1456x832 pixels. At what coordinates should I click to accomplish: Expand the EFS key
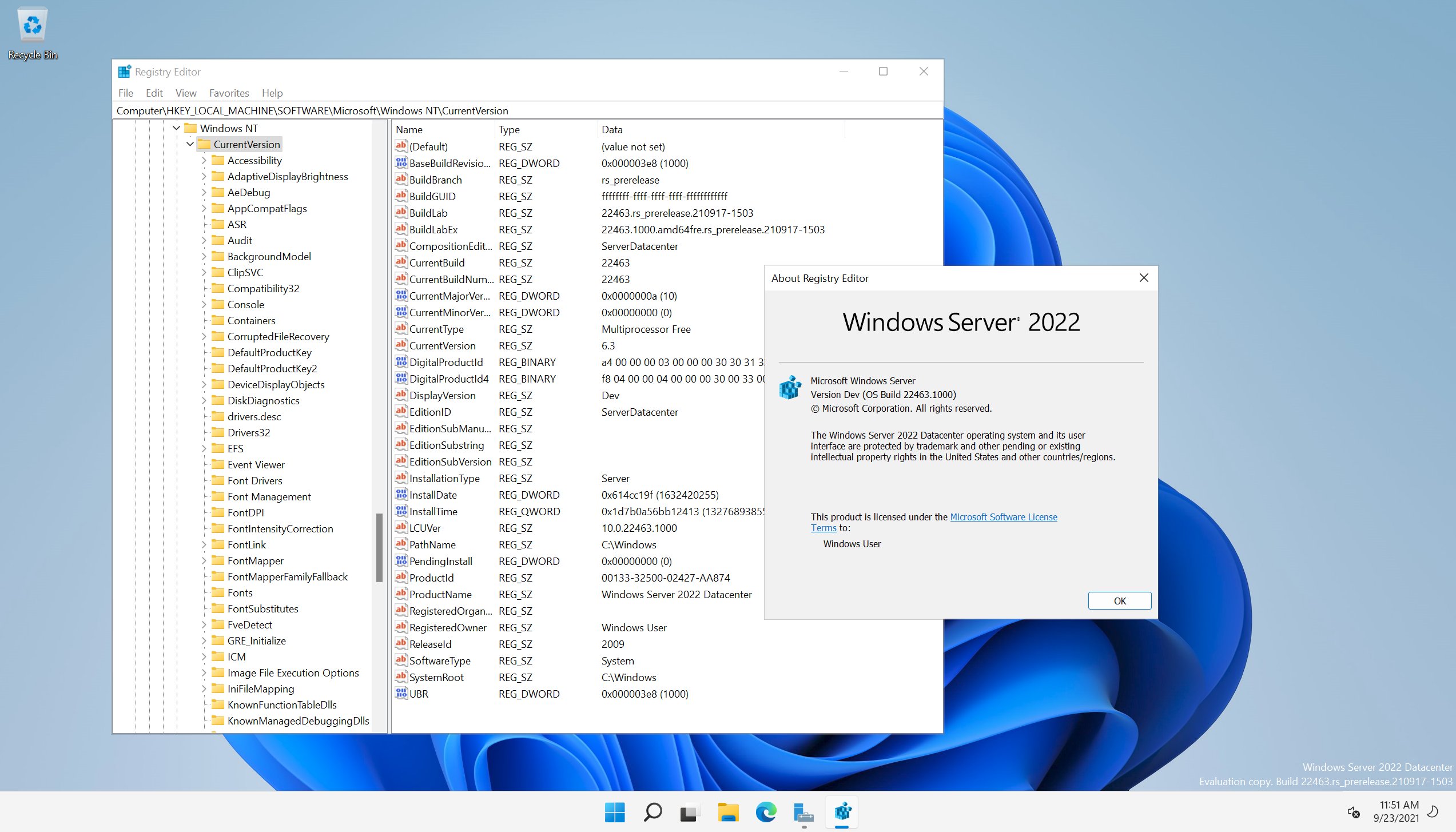pos(204,448)
